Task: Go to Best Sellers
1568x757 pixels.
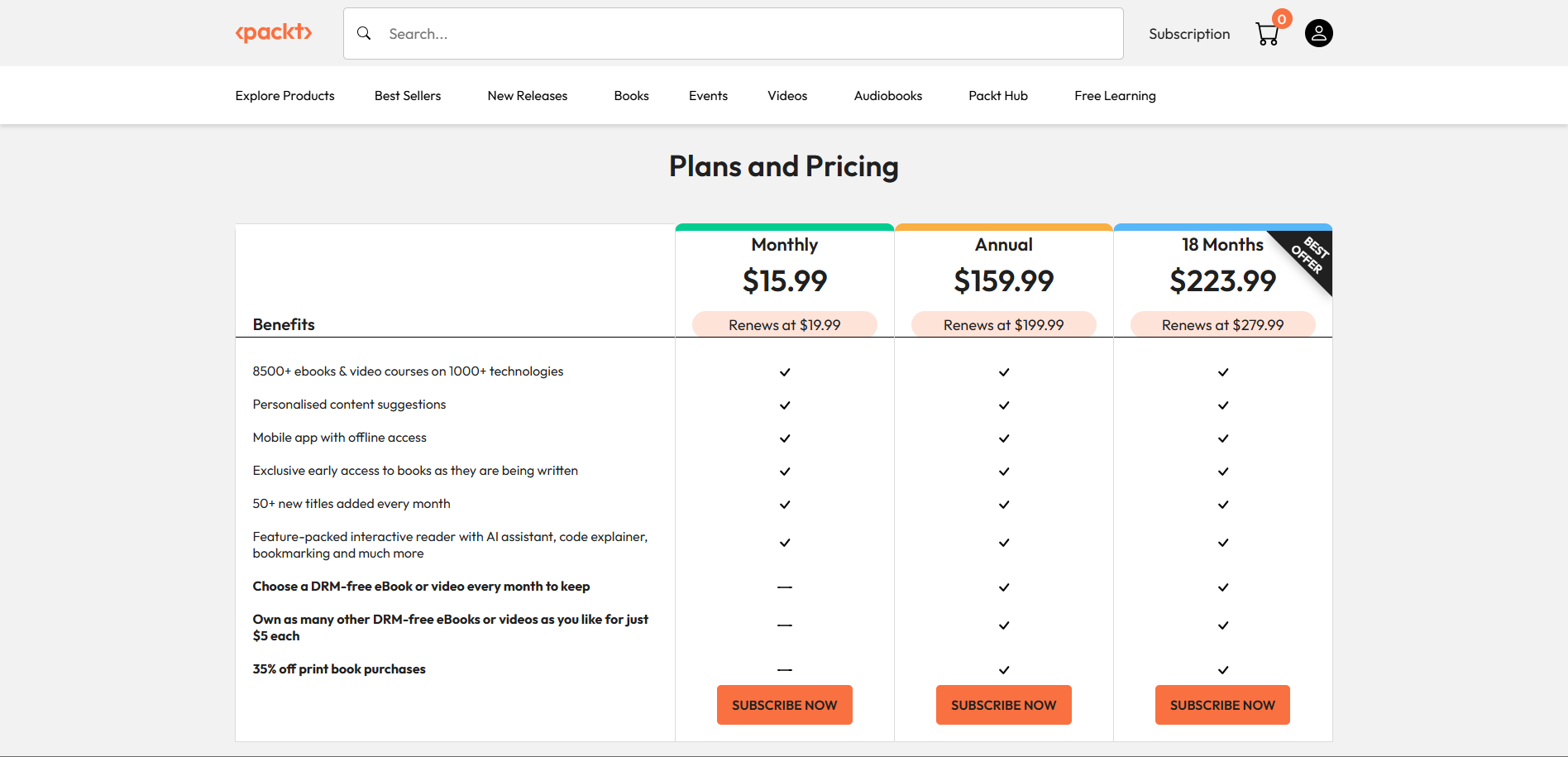Action: [408, 96]
